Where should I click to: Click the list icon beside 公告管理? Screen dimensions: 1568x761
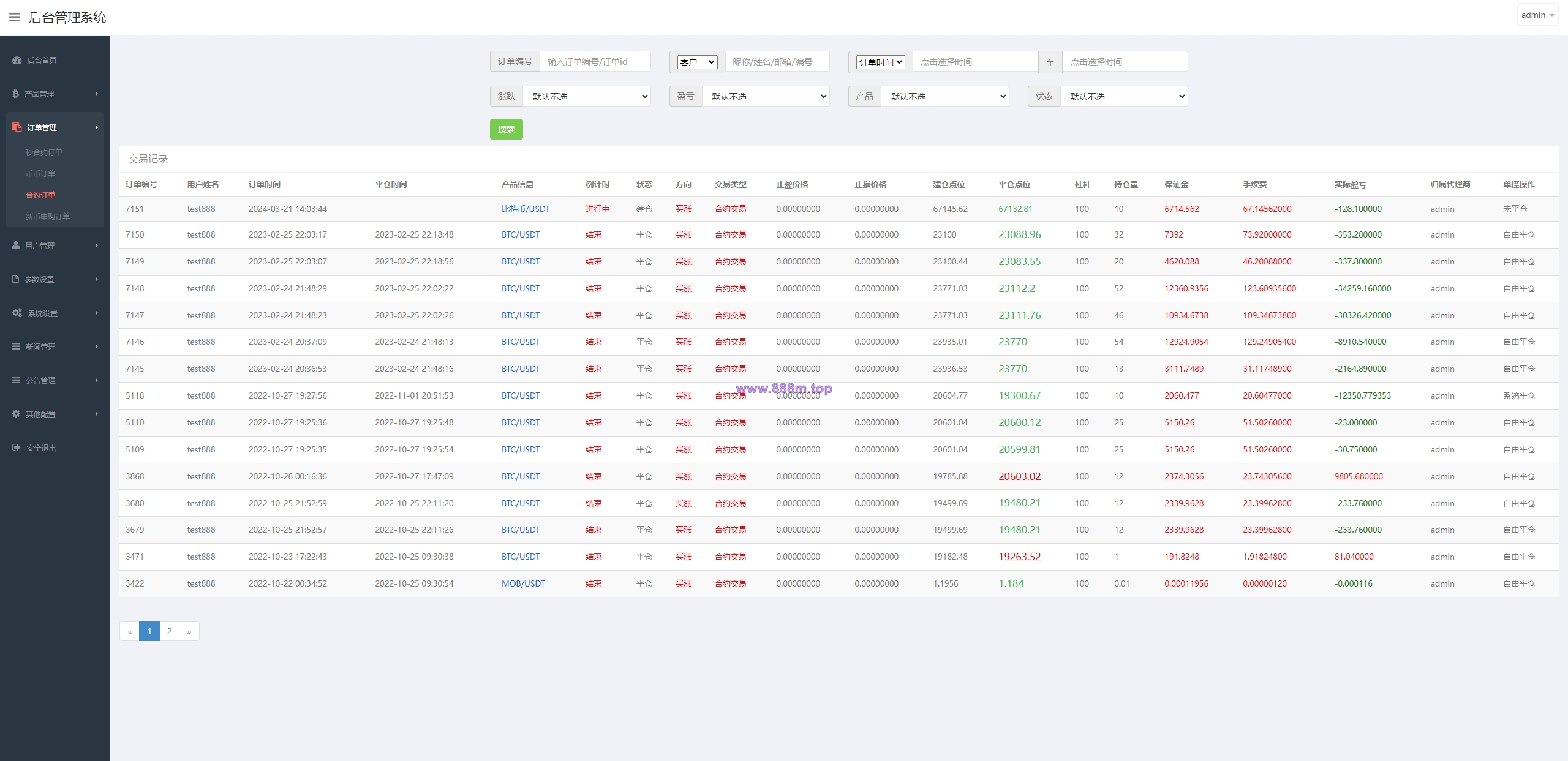point(17,380)
